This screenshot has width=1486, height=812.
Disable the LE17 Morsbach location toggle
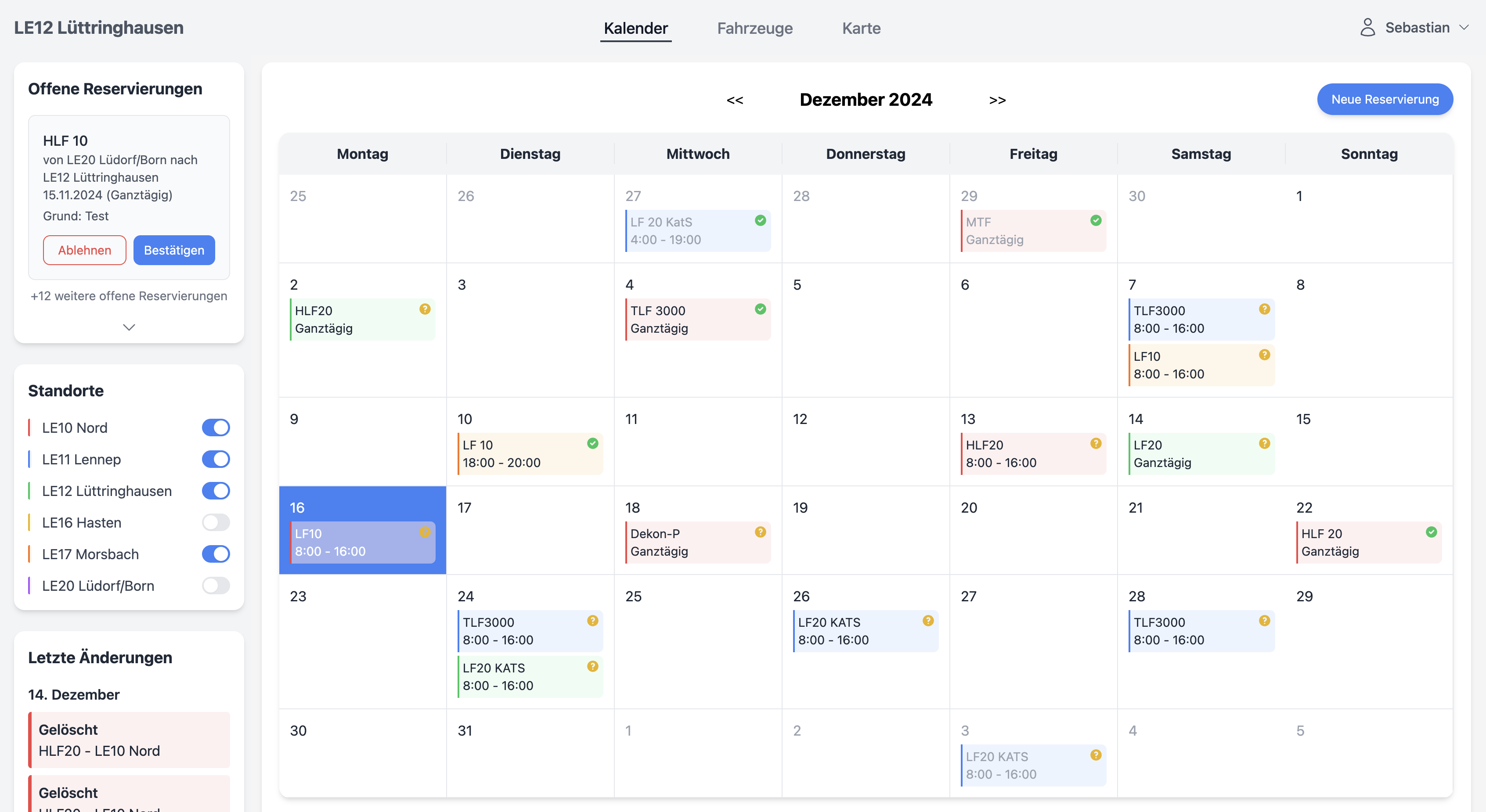point(216,554)
